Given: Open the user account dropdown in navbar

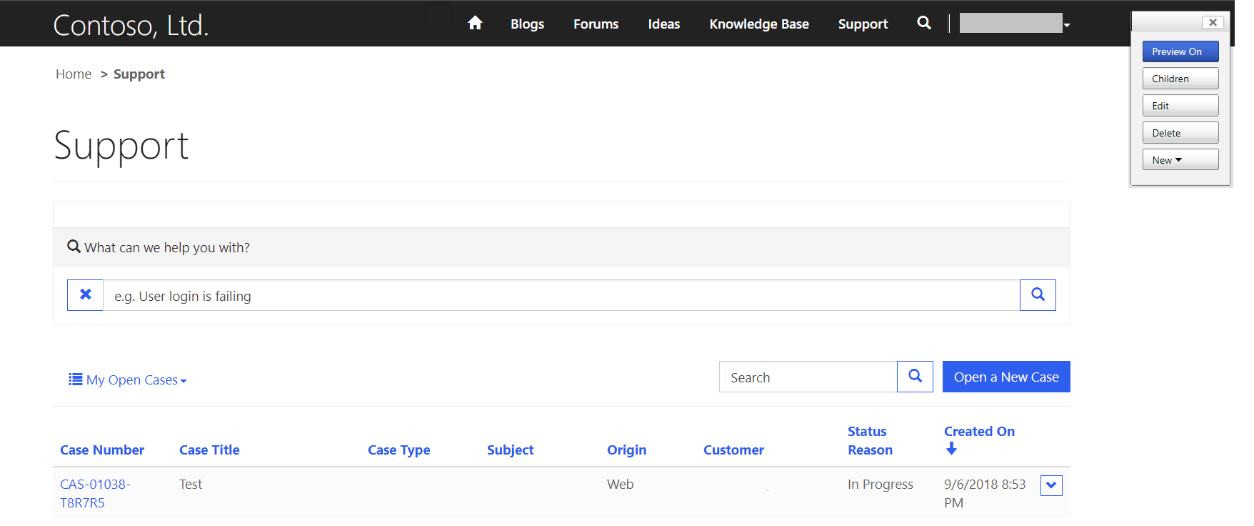Looking at the screenshot, I should point(1015,23).
